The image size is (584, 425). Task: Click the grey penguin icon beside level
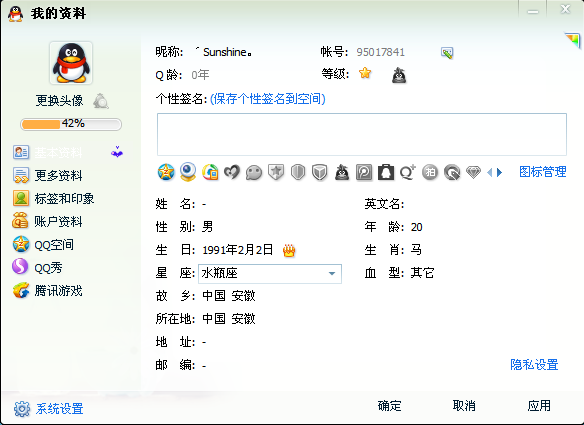(399, 75)
